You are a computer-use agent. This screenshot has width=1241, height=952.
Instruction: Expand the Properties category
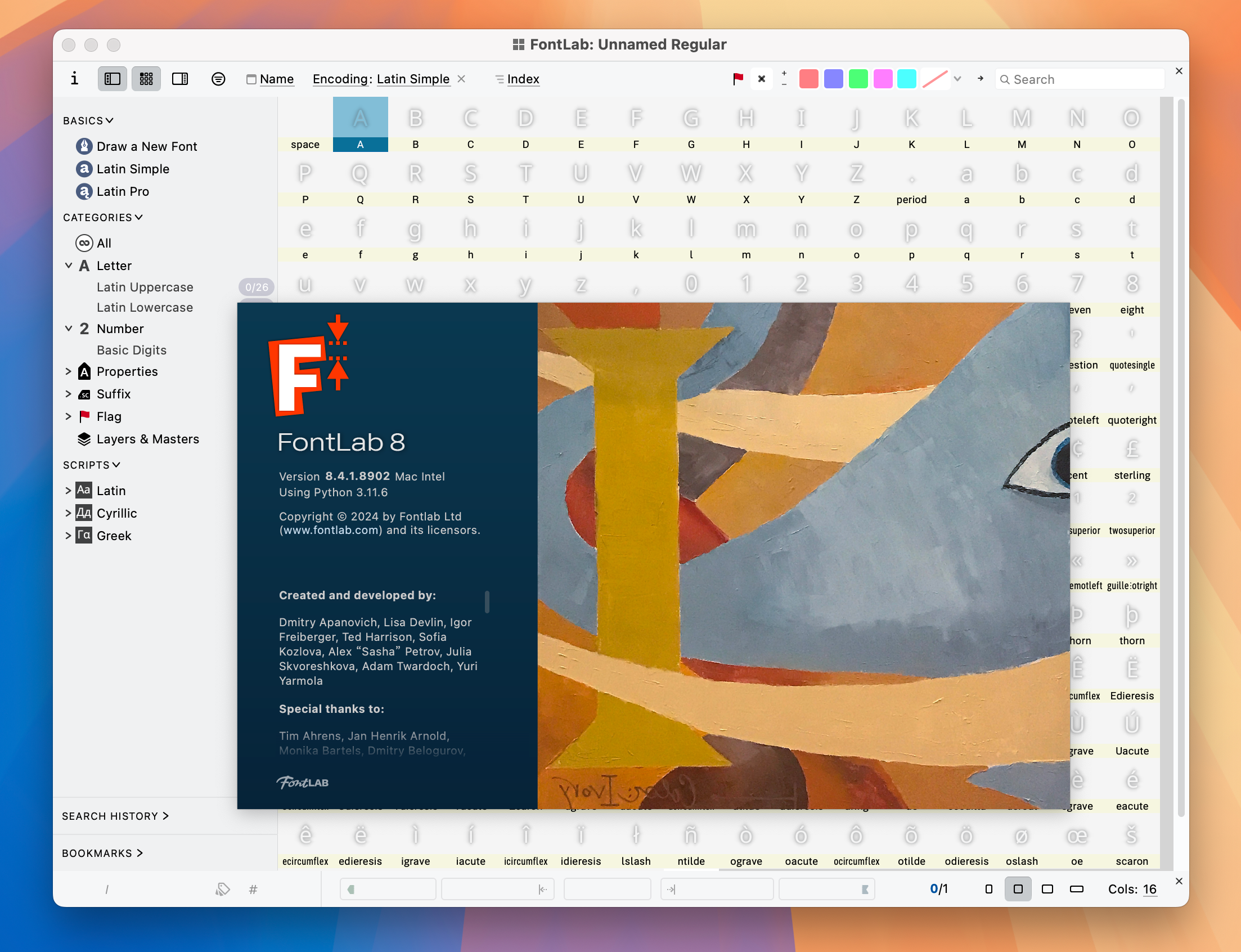69,371
